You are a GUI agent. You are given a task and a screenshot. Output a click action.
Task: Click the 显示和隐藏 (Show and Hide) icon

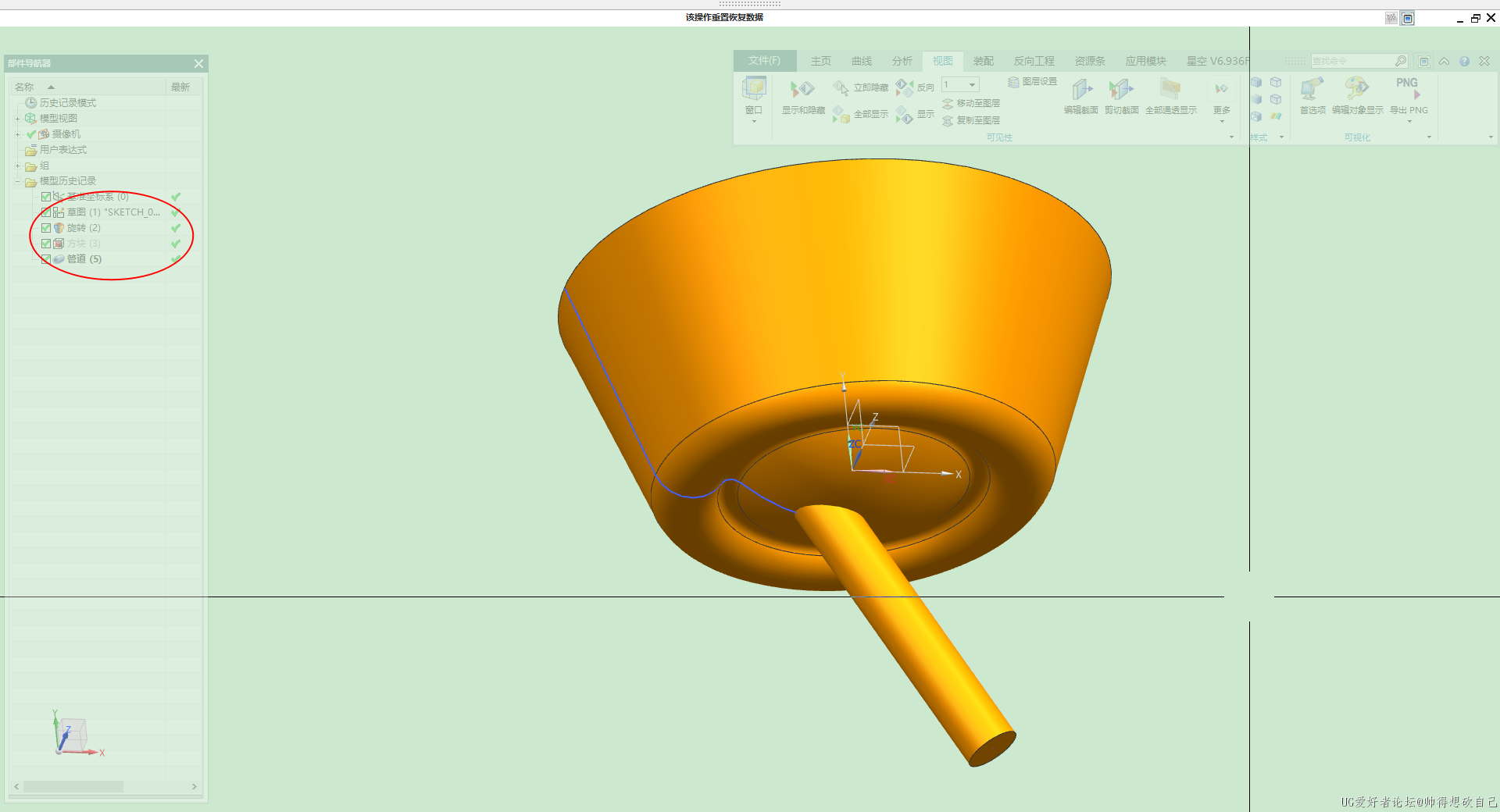(802, 90)
